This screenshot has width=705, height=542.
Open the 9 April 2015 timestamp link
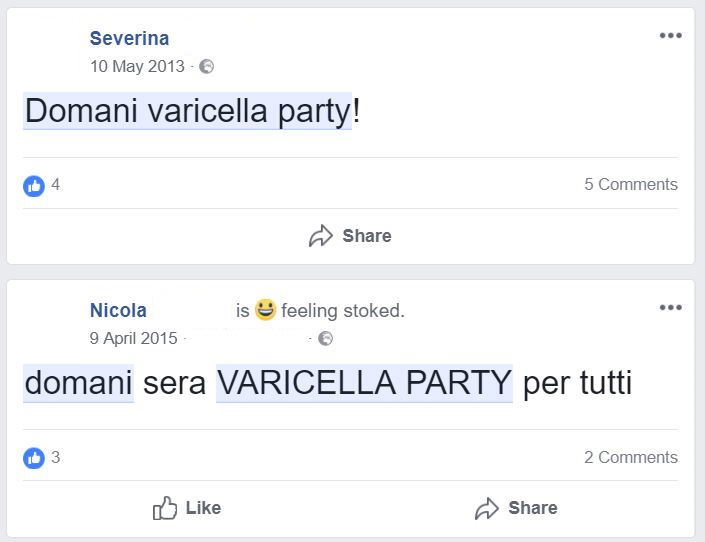coord(133,339)
